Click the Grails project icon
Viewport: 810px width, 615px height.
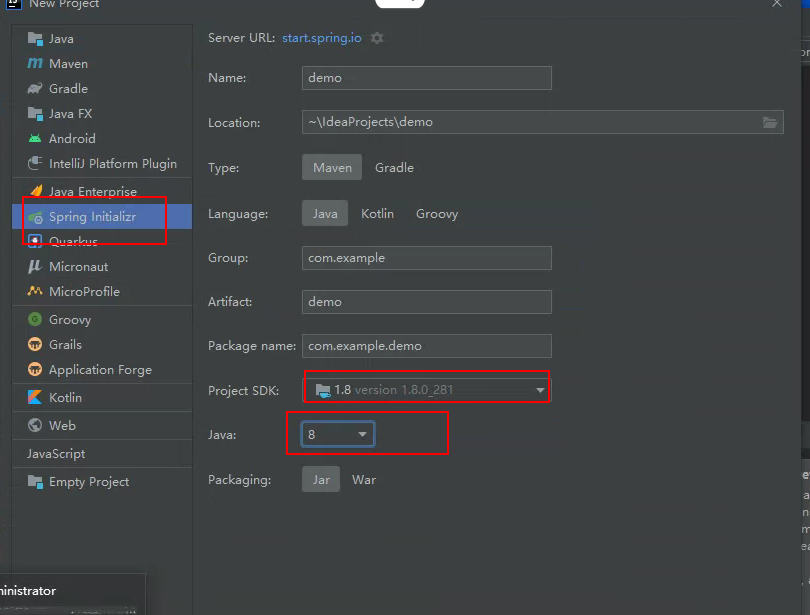click(35, 345)
